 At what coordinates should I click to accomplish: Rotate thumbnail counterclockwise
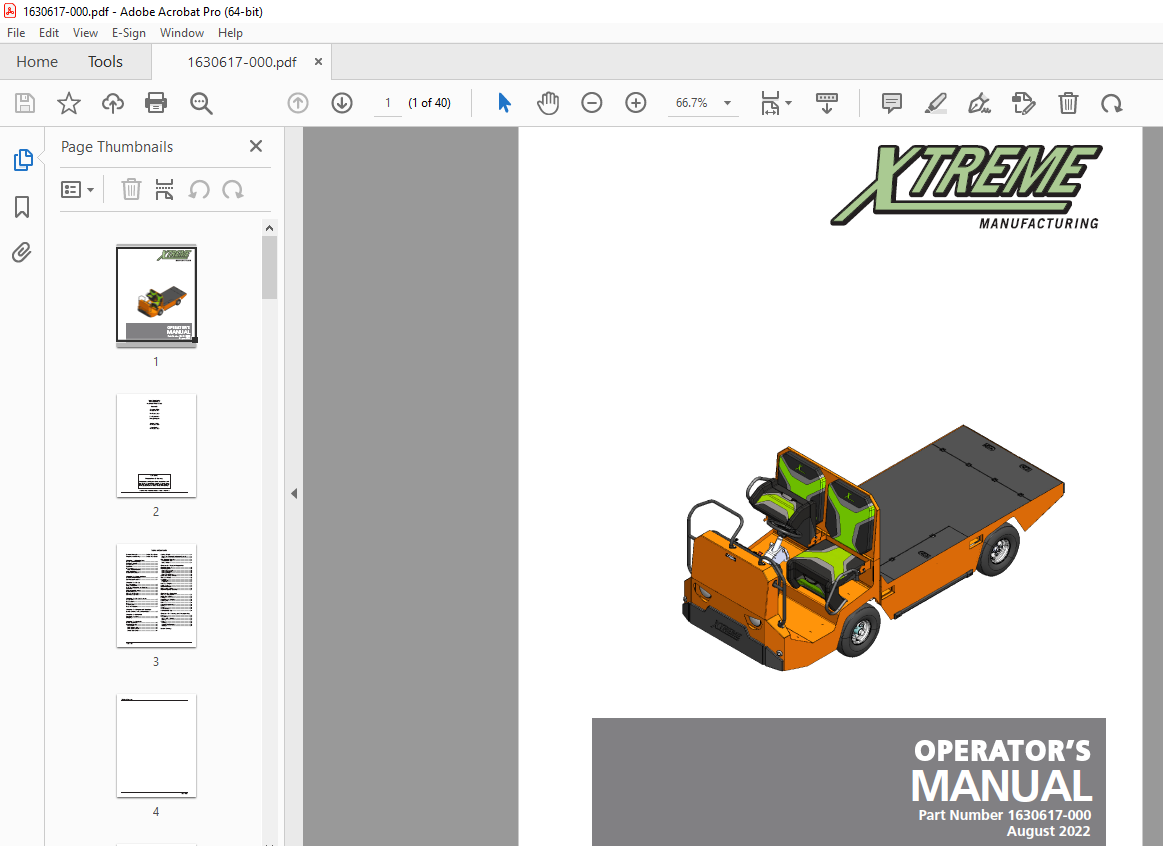click(199, 190)
